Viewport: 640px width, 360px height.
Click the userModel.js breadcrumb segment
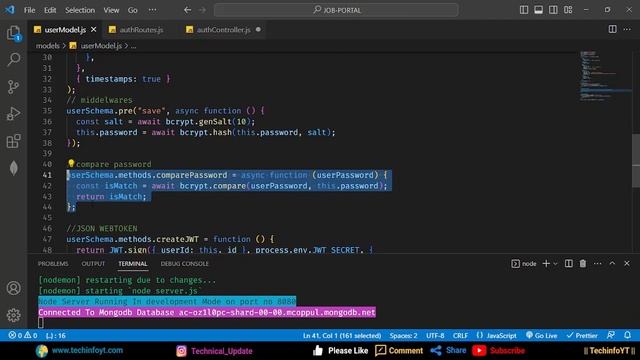(x=97, y=46)
